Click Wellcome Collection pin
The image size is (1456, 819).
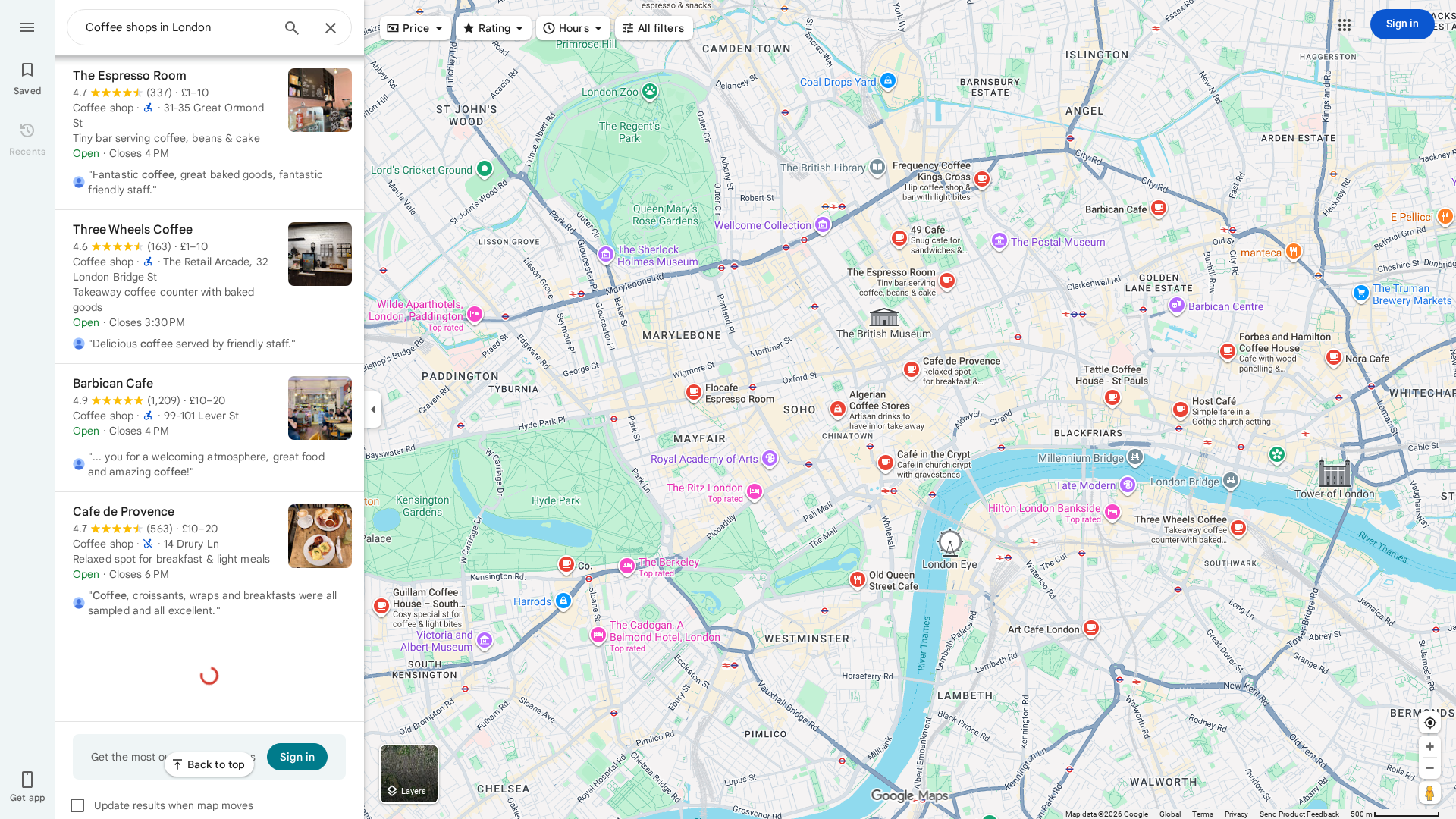(823, 224)
